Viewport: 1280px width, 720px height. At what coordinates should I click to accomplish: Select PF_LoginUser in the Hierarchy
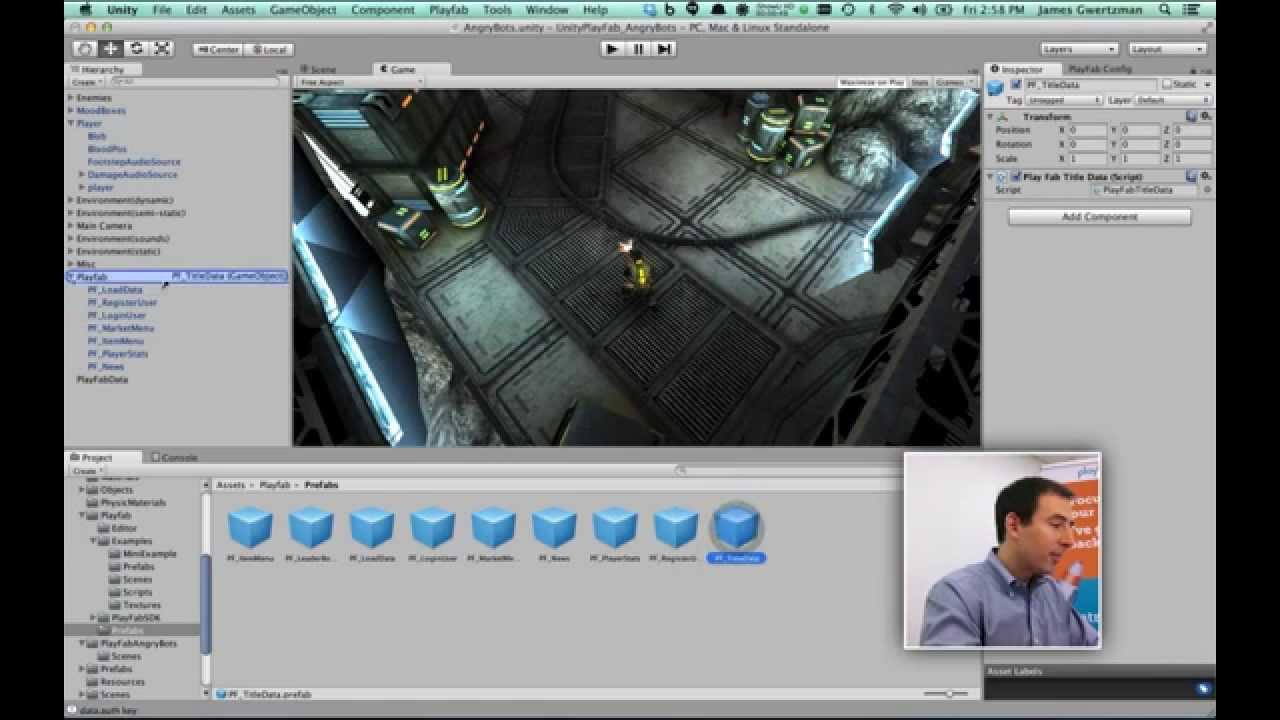[x=117, y=315]
